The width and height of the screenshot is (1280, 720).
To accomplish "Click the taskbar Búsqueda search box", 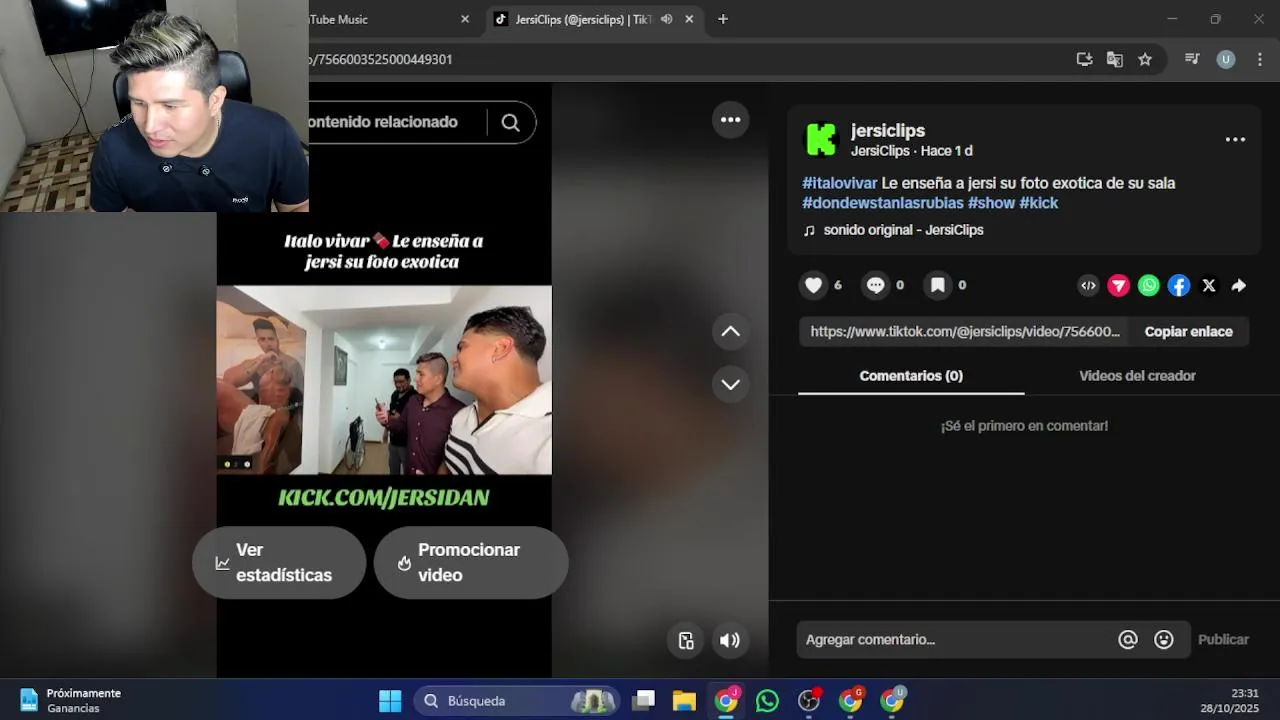I will click(517, 701).
